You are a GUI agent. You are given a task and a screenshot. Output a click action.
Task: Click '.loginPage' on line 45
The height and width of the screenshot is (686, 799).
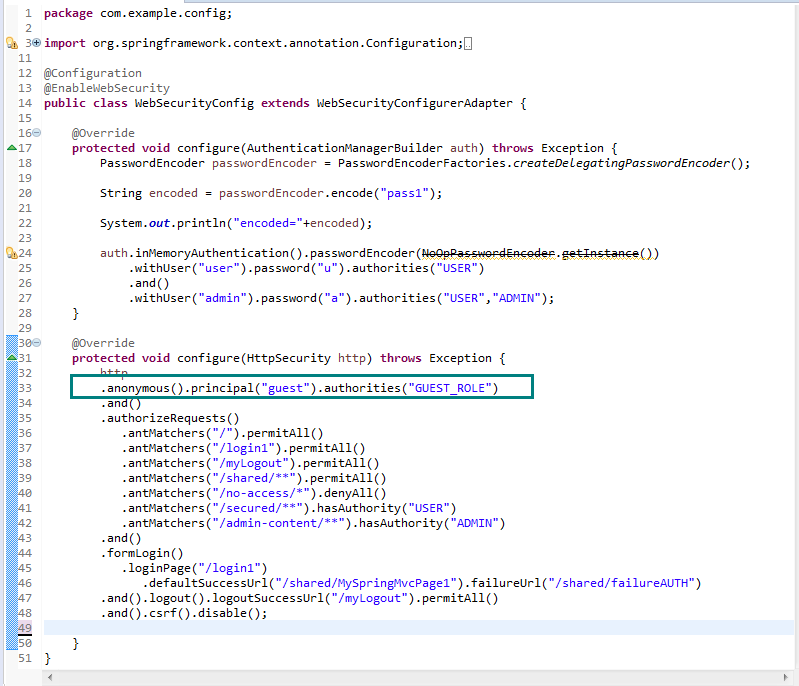155,568
